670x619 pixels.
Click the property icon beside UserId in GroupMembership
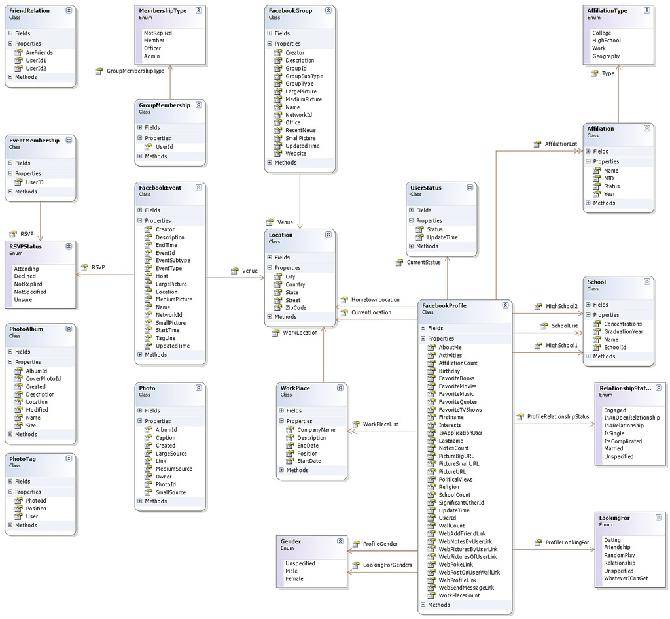pos(148,147)
